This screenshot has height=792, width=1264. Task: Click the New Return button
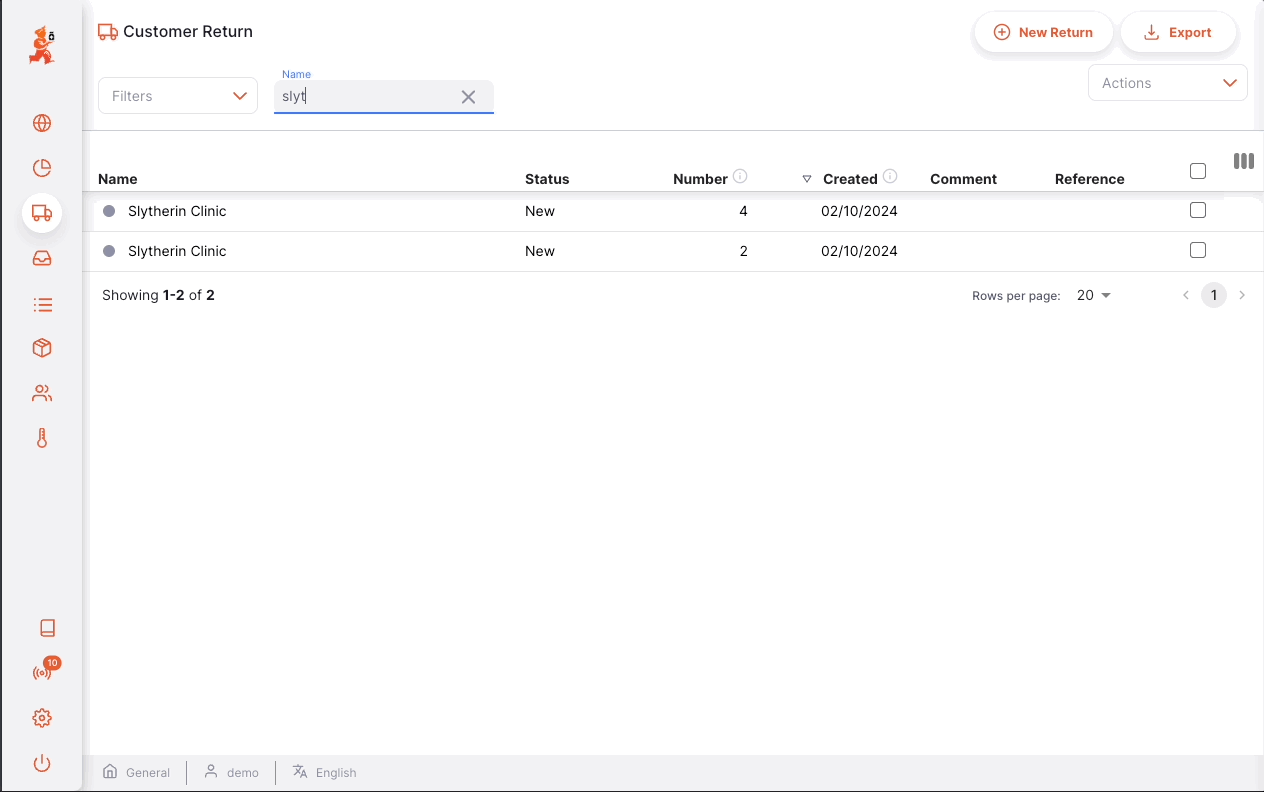click(1043, 32)
